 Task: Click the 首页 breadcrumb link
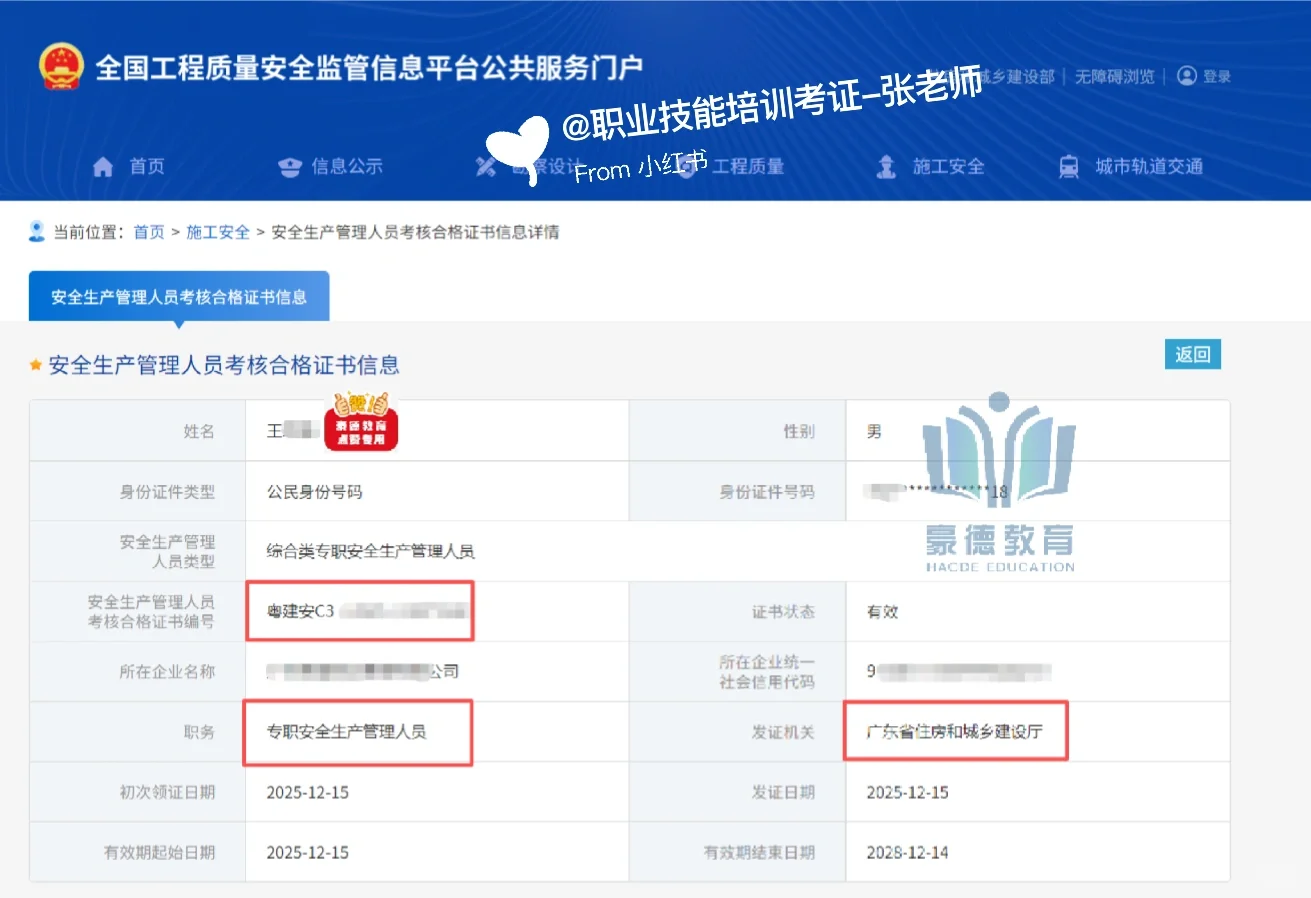148,232
